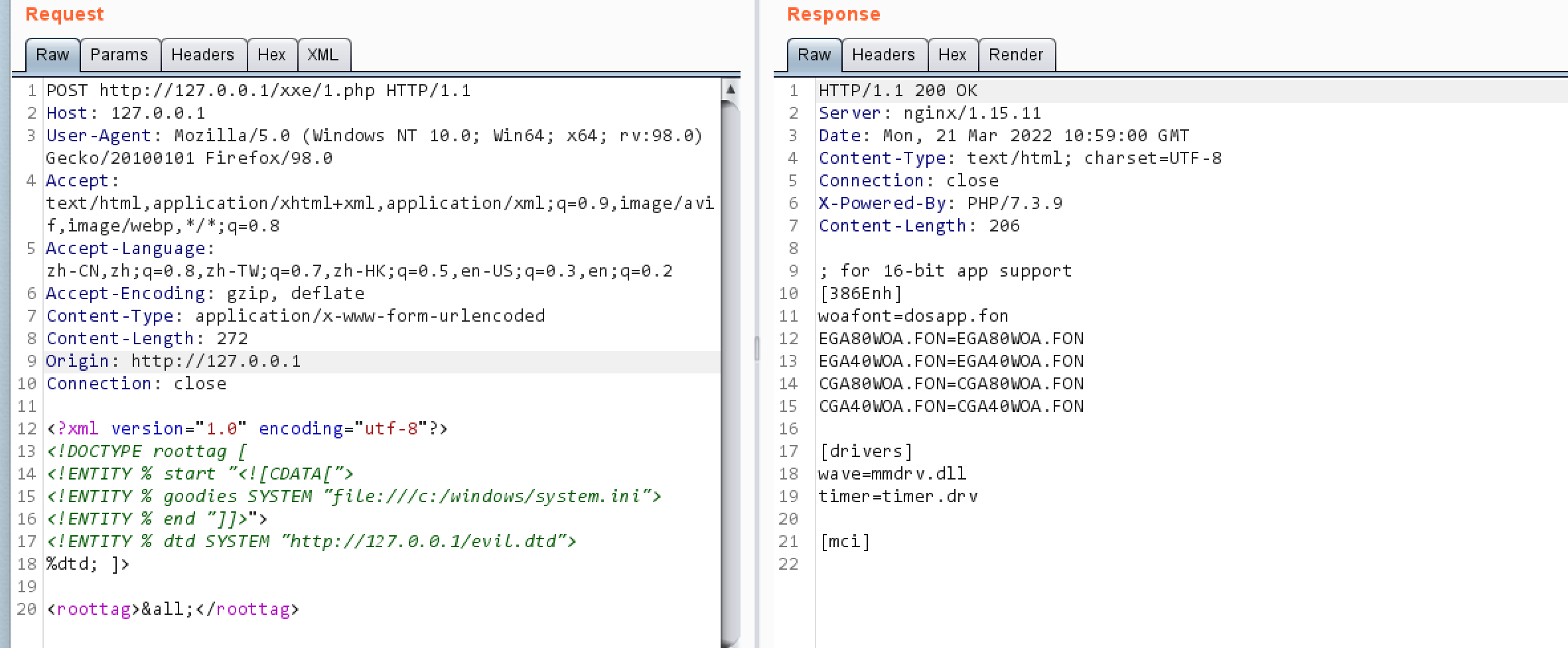This screenshot has height=648, width=1568.
Task: Click the HTTP/1.1 200 OK status line
Action: (898, 91)
